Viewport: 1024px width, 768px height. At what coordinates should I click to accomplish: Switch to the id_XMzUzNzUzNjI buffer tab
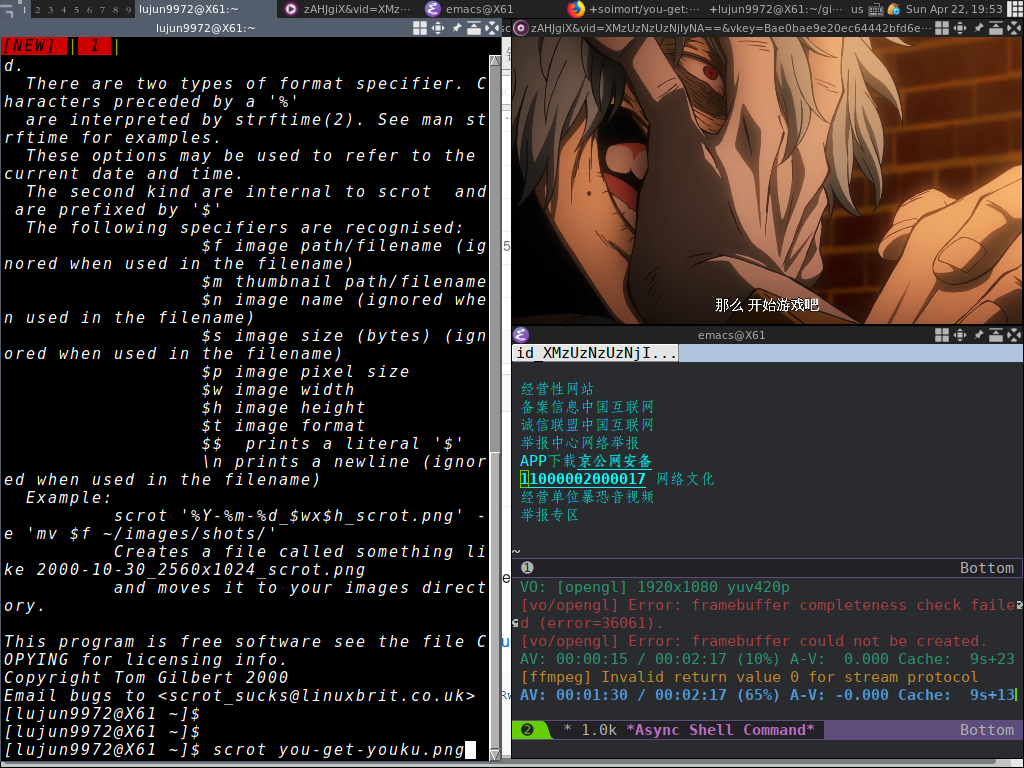(x=595, y=352)
